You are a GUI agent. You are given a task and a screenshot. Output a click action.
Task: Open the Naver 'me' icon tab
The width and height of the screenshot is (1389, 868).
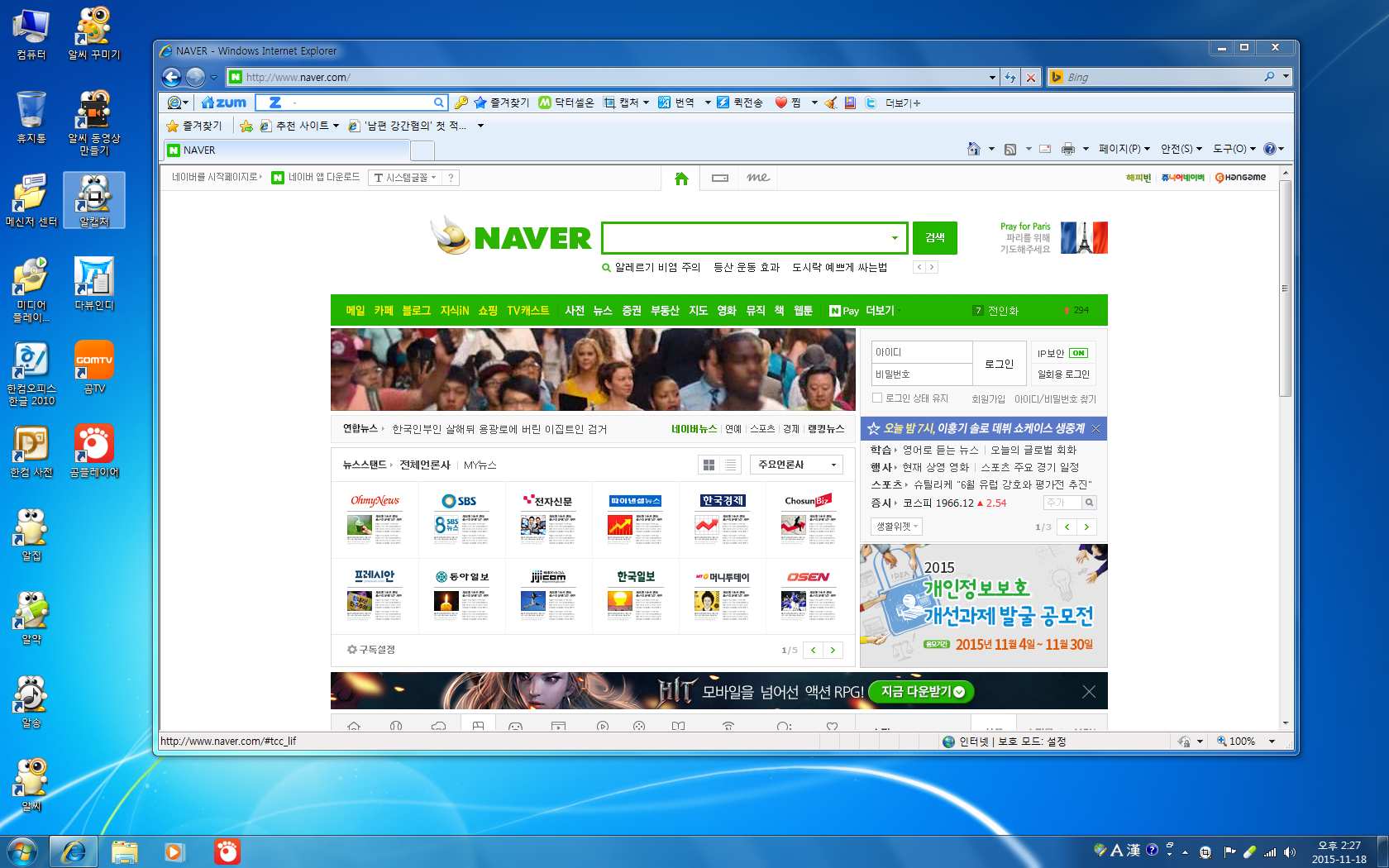pyautogui.click(x=757, y=178)
